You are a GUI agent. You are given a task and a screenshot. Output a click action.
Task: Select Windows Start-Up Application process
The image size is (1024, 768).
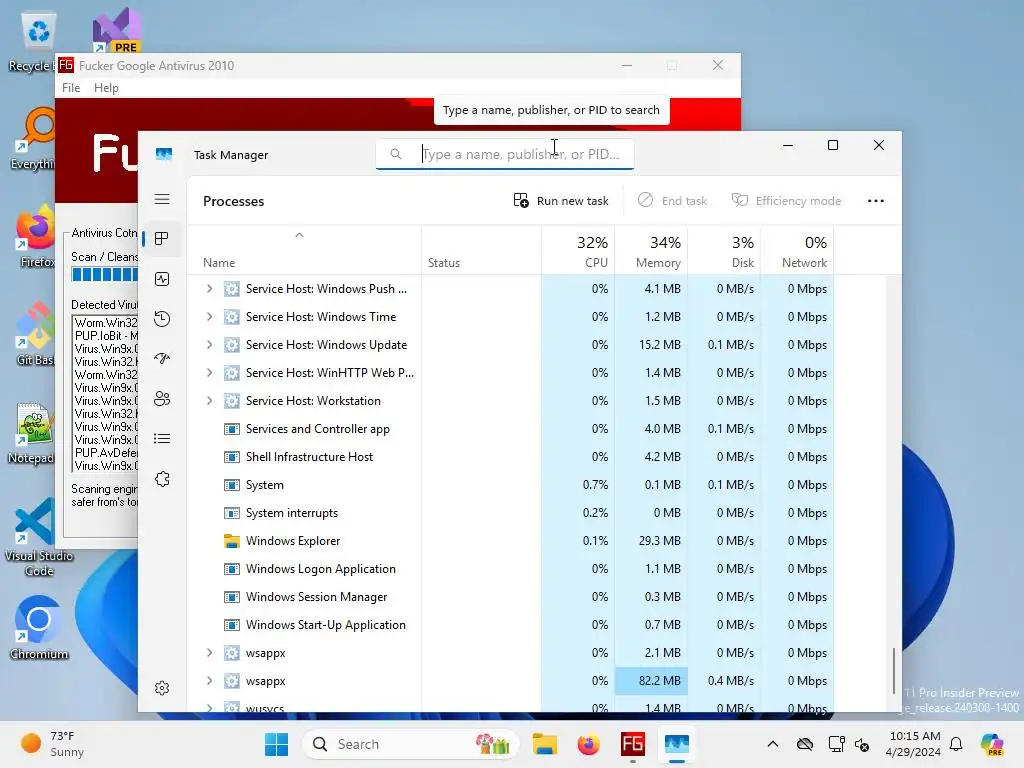tap(511, 625)
